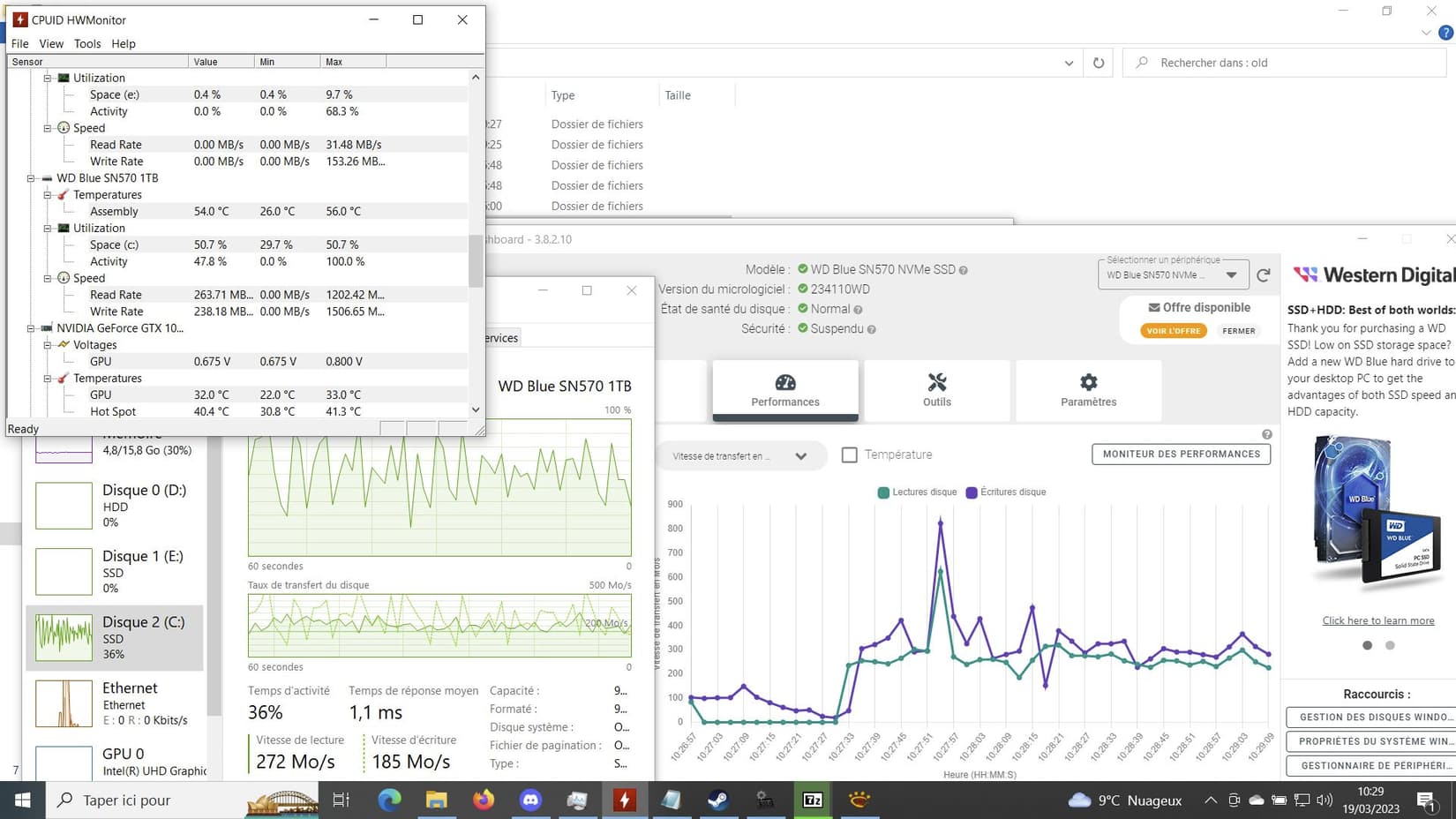
Task: Open the Help menu in HWMonitor
Action: point(124,43)
